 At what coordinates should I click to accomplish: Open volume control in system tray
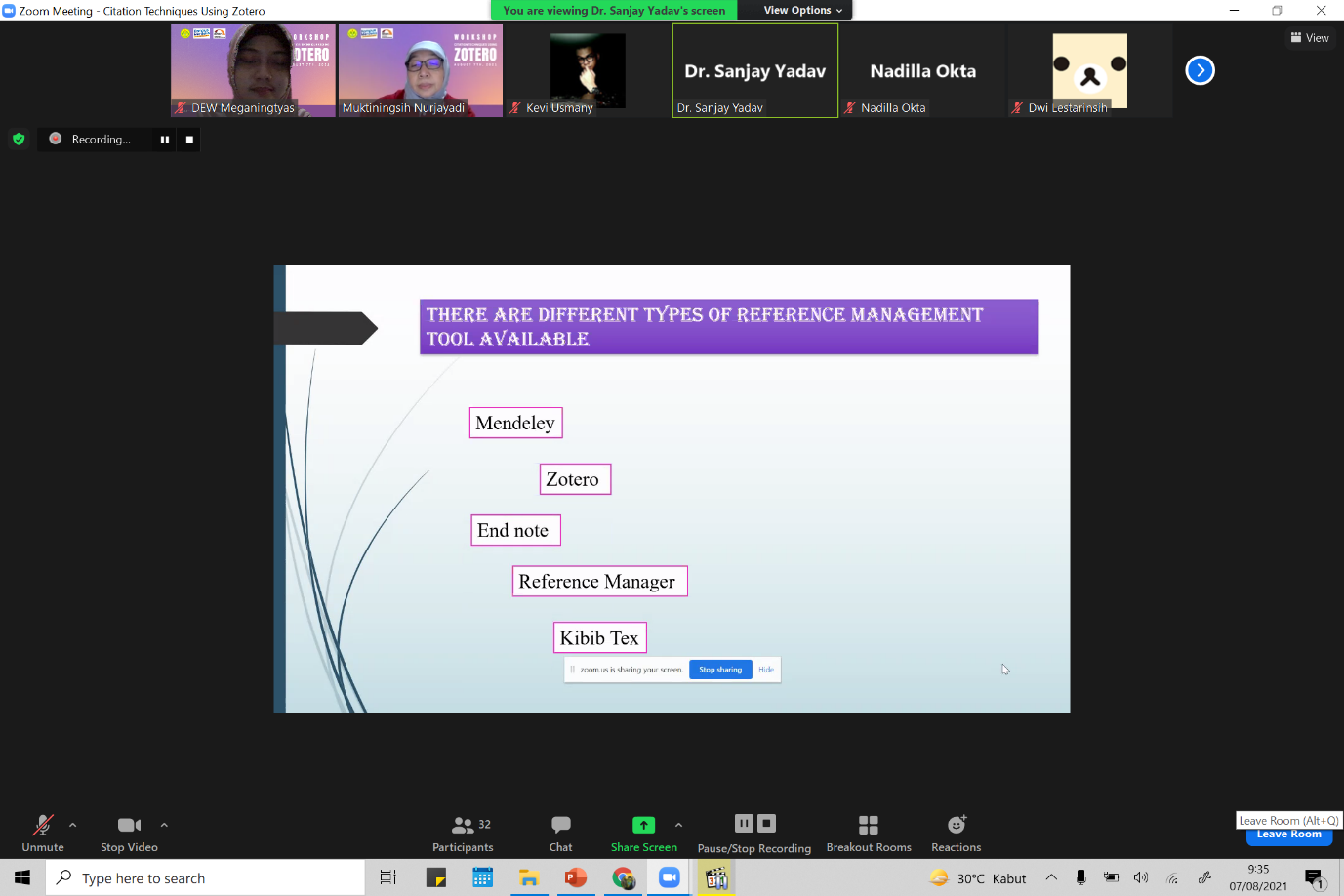tap(1141, 877)
